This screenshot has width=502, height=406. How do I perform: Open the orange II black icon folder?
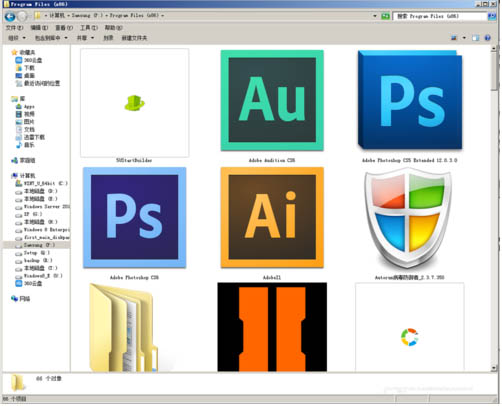pyautogui.click(x=272, y=327)
